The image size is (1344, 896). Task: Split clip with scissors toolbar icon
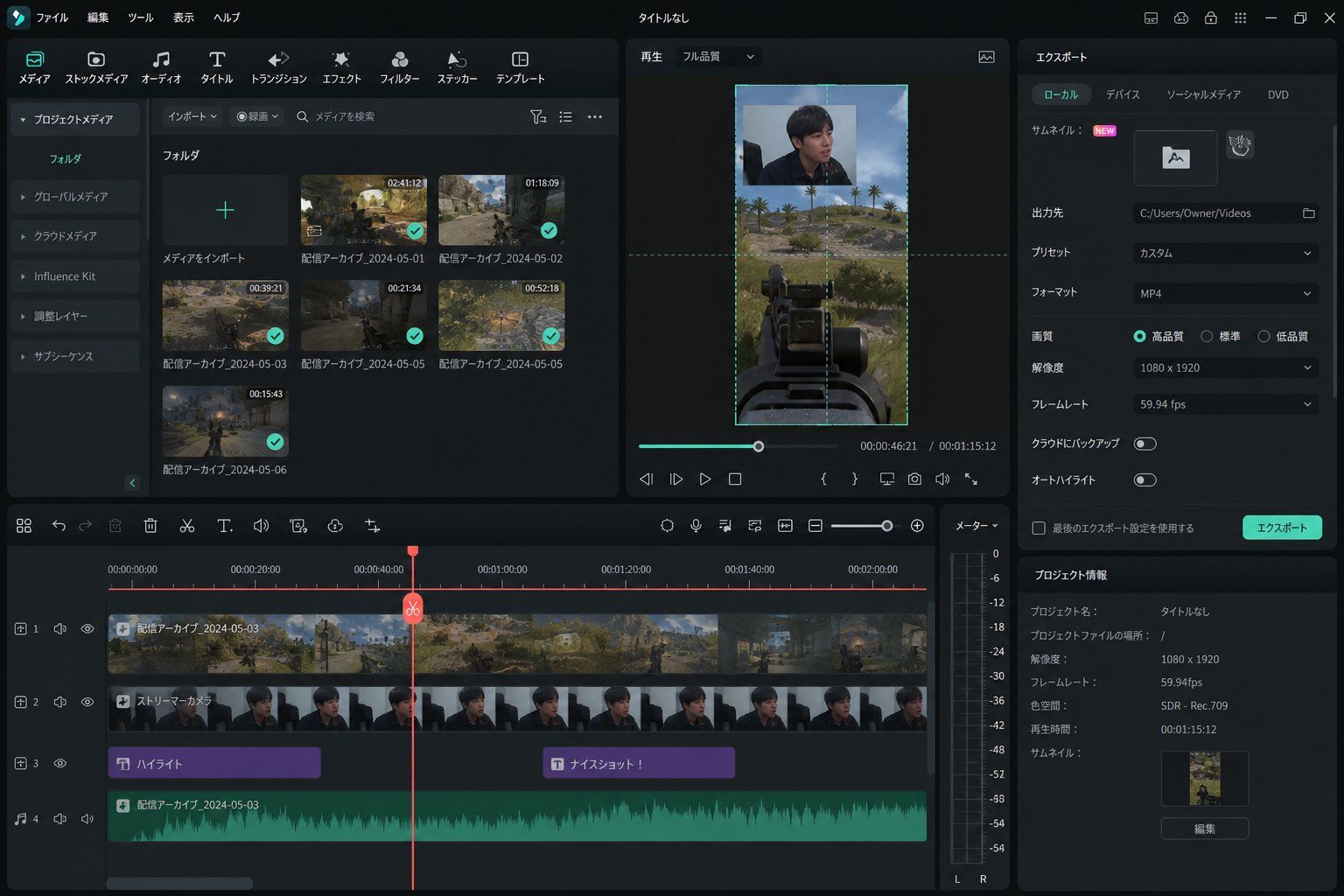coord(186,526)
